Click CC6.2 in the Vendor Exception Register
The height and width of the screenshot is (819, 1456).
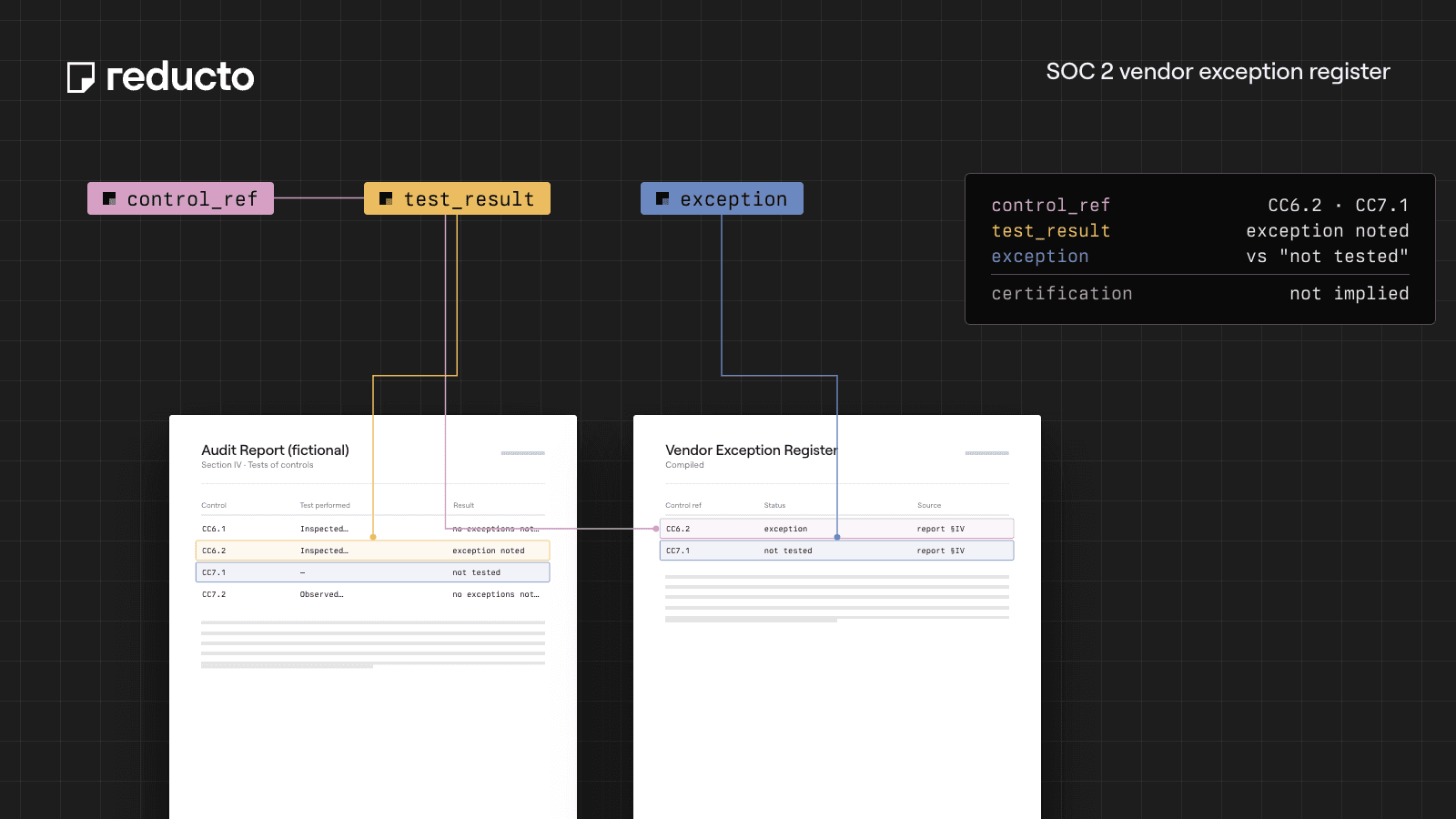(x=678, y=529)
